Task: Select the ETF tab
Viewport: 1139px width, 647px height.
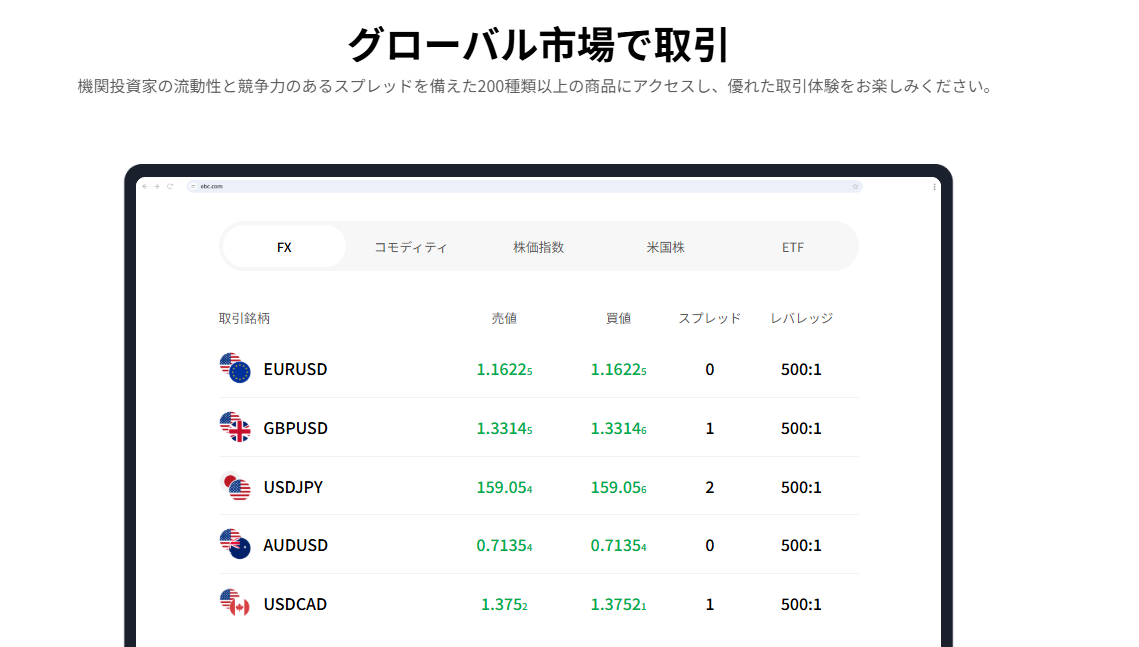Action: 793,247
